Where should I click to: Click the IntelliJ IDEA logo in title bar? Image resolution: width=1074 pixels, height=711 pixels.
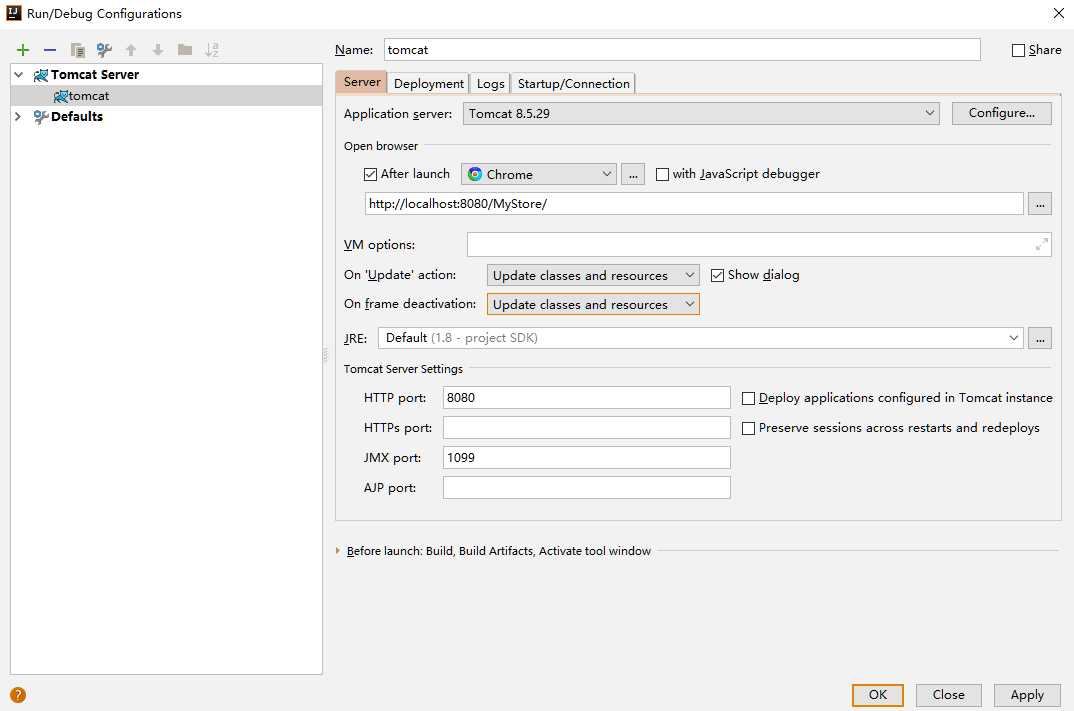point(14,12)
